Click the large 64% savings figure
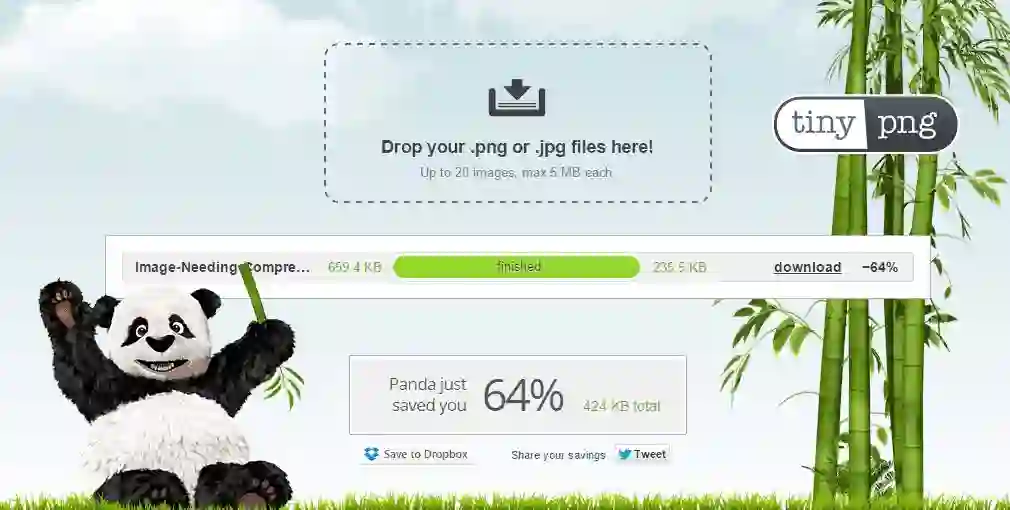Screen dimensions: 1010x510 click(x=523, y=395)
